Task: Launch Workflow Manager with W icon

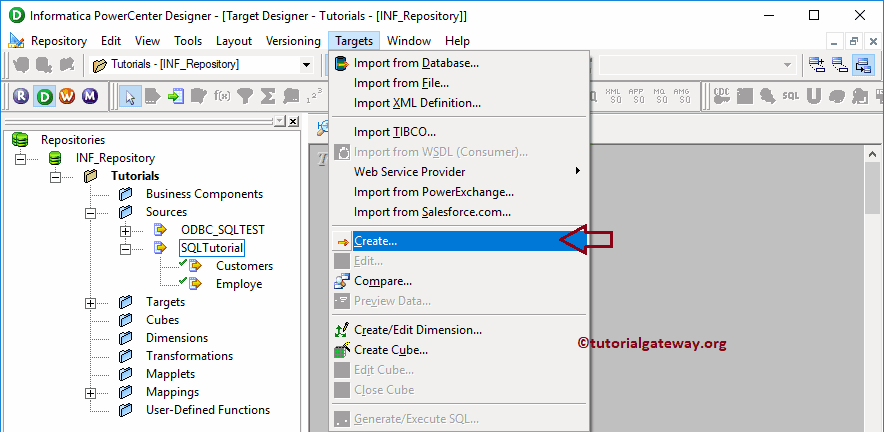Action: tap(67, 96)
